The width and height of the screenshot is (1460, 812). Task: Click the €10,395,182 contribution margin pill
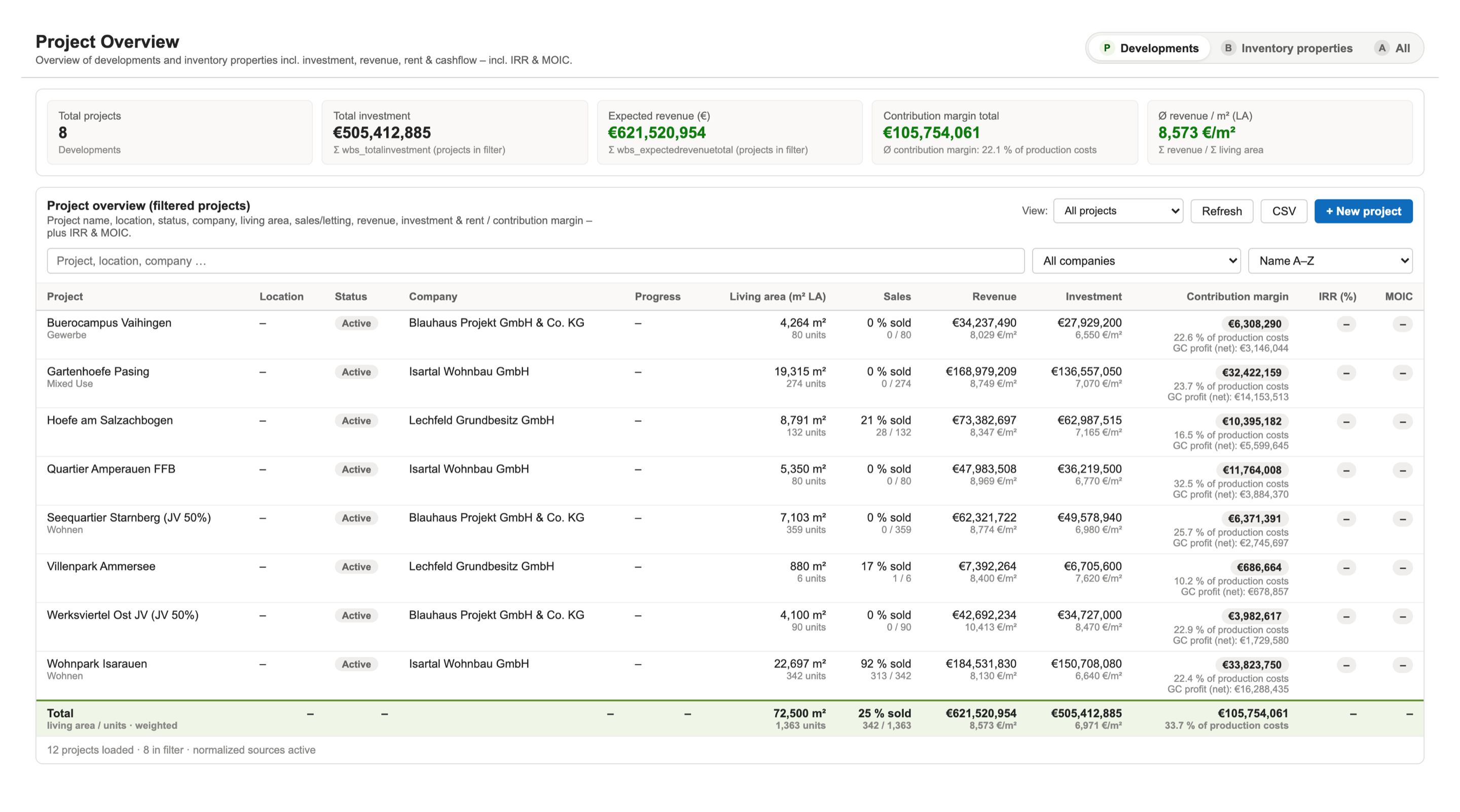pos(1252,422)
